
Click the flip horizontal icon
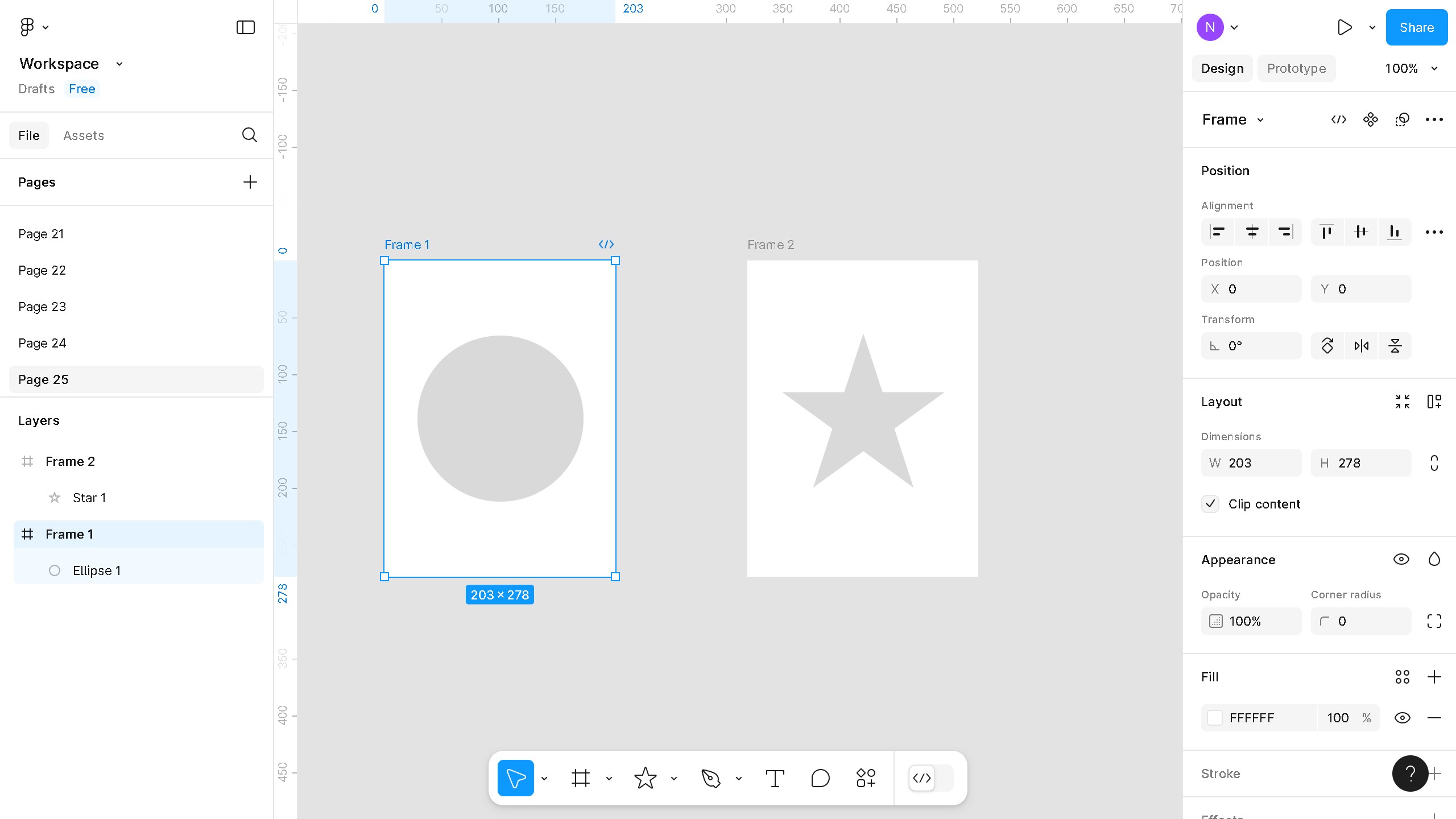(x=1361, y=346)
